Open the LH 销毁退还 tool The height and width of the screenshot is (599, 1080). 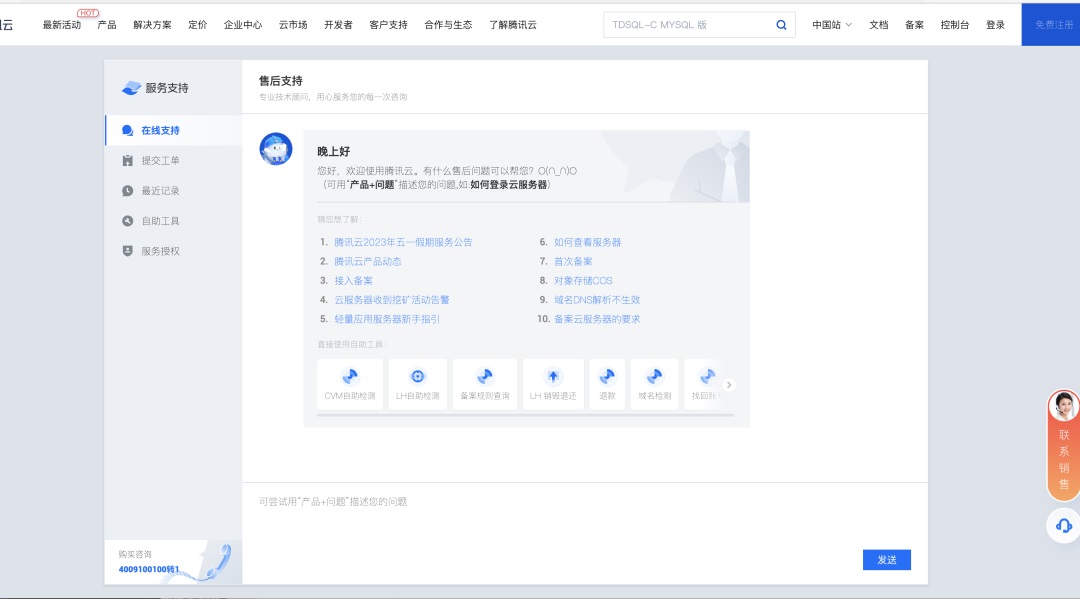[553, 384]
